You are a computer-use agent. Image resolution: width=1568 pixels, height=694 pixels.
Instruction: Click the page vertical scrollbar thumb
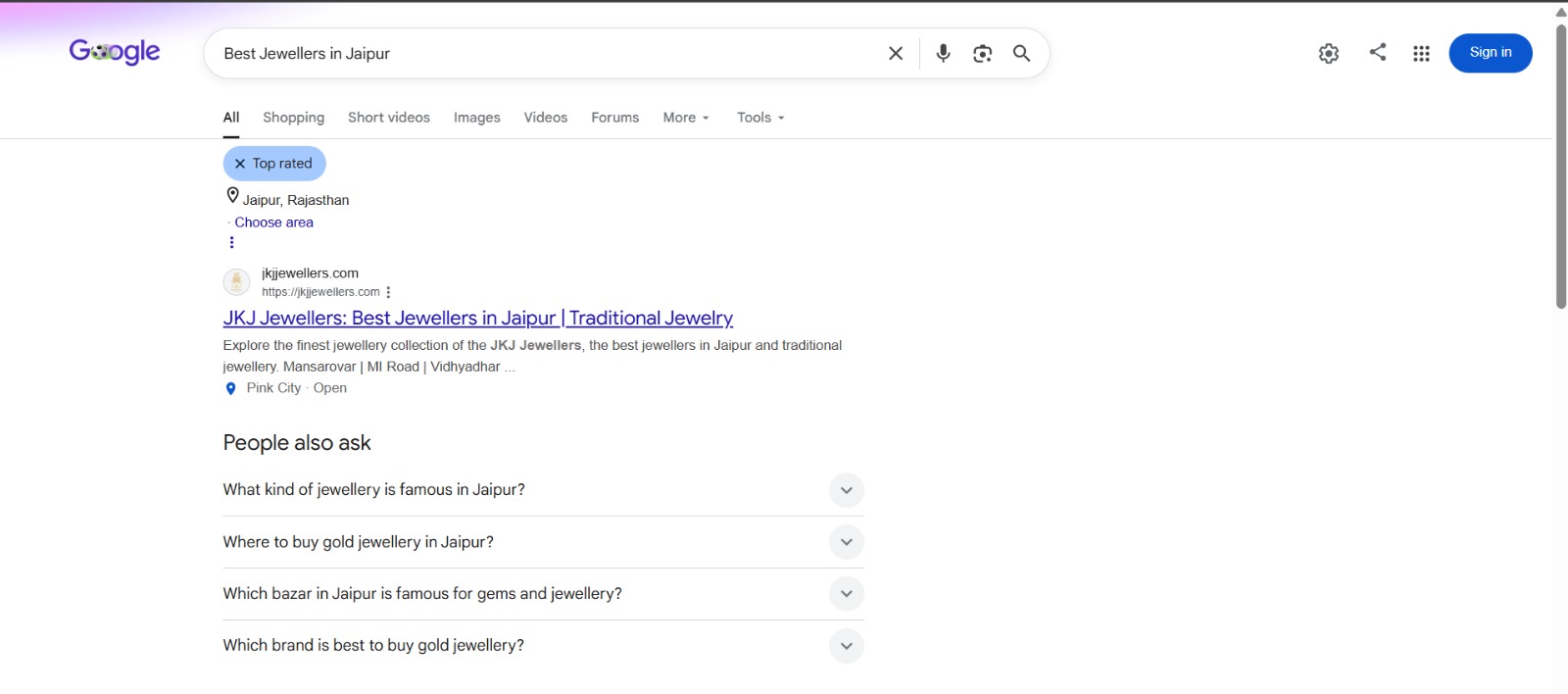click(1561, 165)
